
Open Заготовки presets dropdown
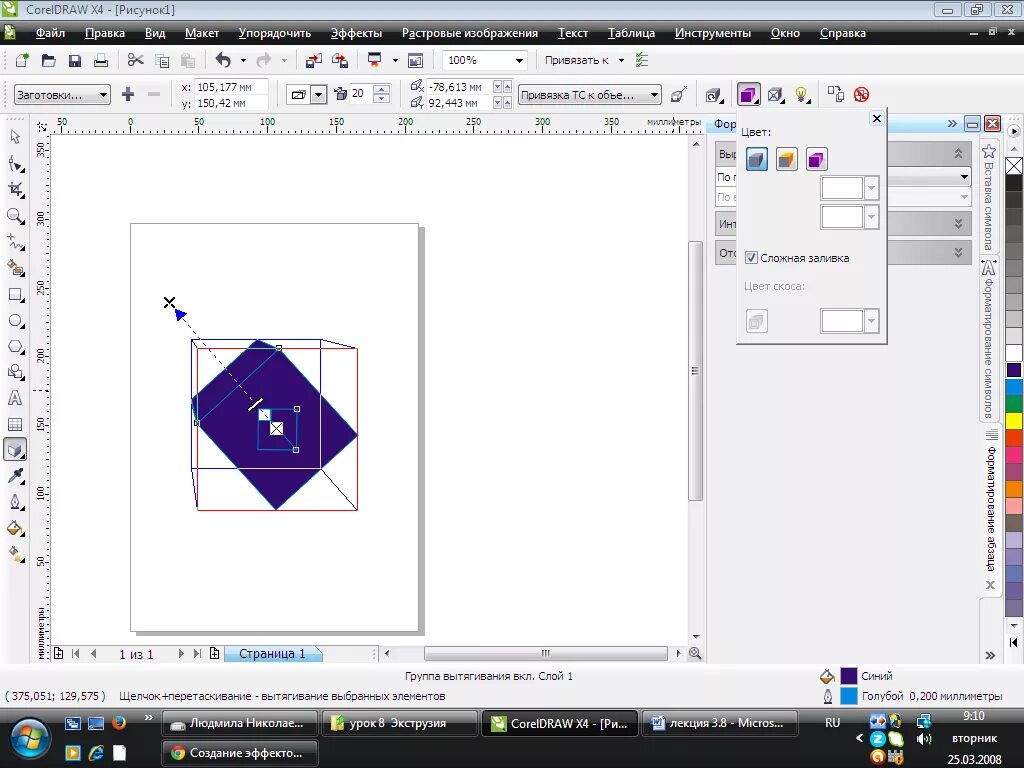pyautogui.click(x=62, y=95)
